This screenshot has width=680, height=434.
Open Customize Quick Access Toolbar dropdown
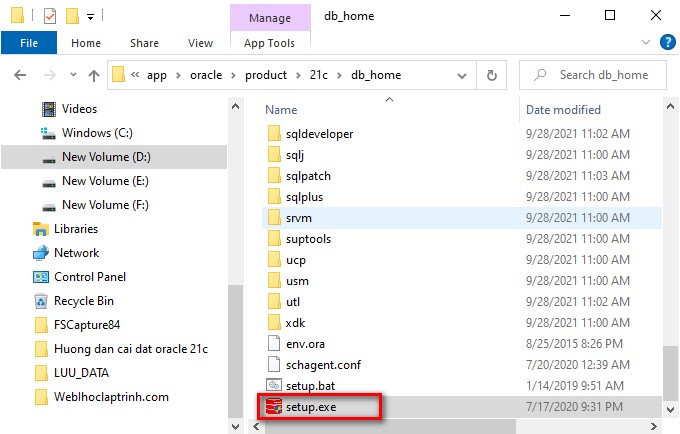(90, 17)
